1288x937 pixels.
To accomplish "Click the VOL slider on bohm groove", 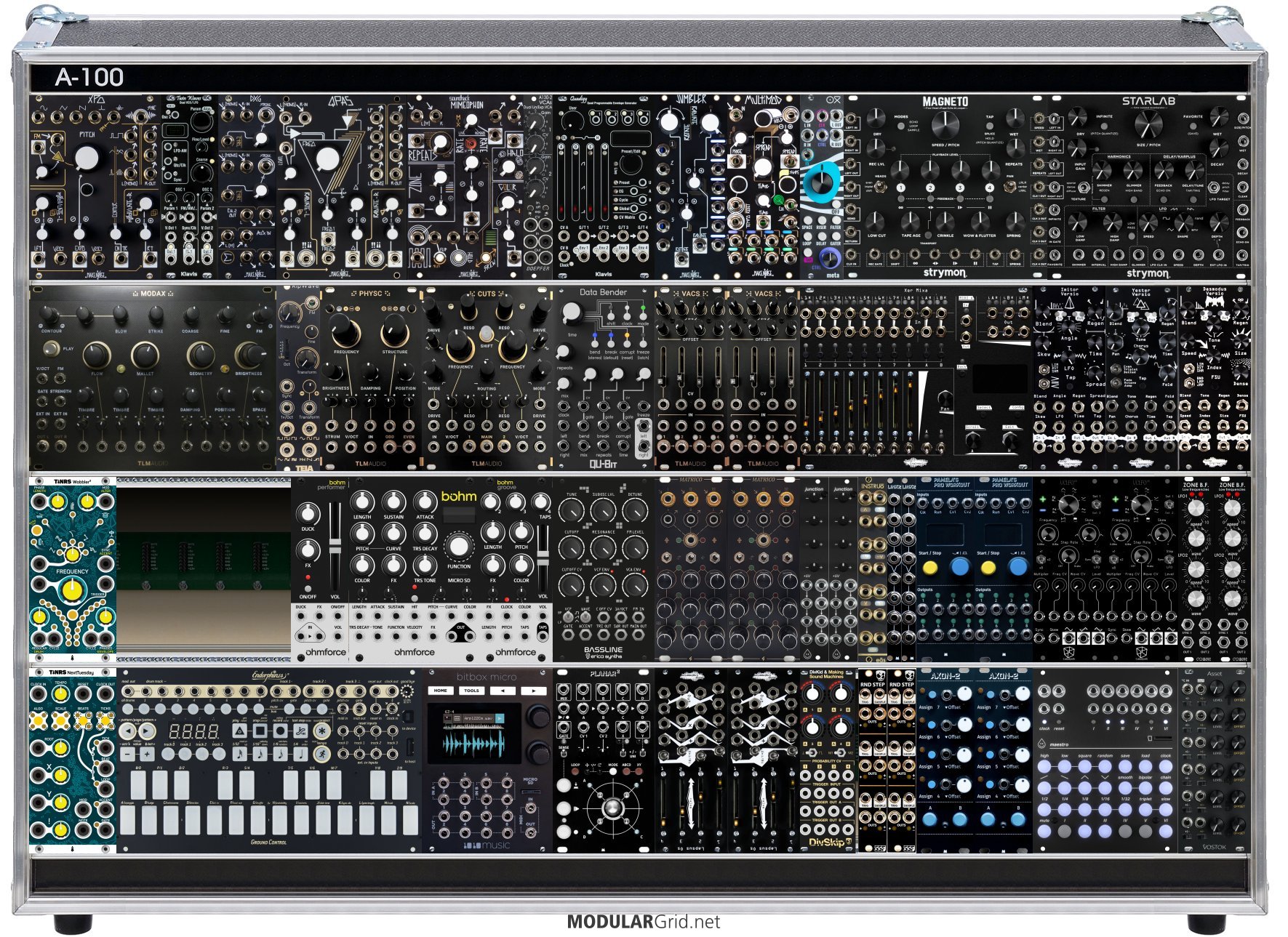I will point(543,558).
